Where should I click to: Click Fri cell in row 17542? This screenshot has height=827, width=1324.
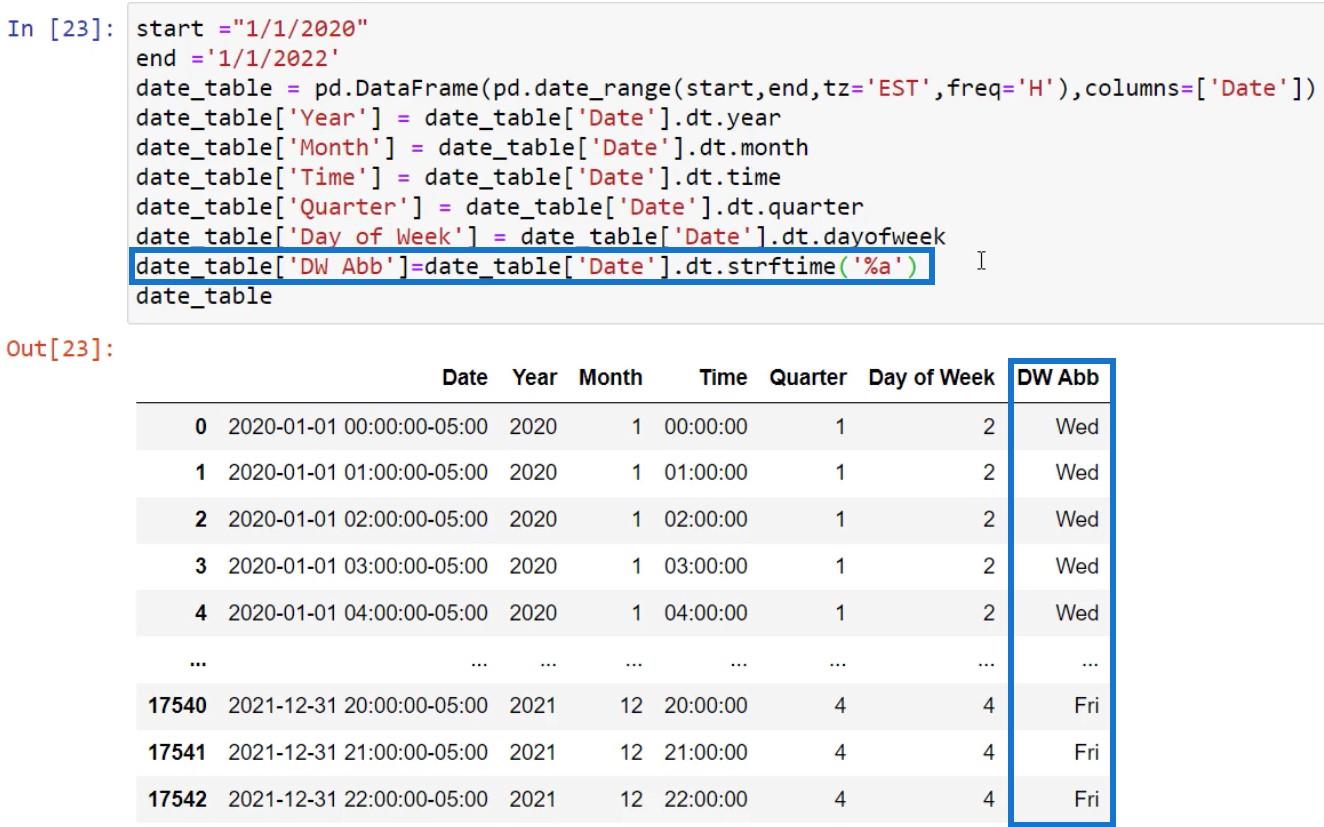pos(1087,799)
